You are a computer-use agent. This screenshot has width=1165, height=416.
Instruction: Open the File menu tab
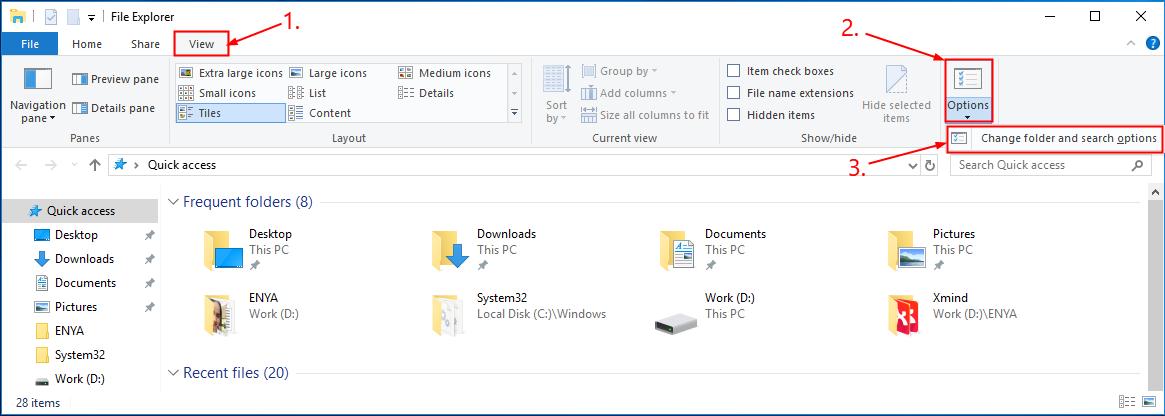[x=30, y=44]
